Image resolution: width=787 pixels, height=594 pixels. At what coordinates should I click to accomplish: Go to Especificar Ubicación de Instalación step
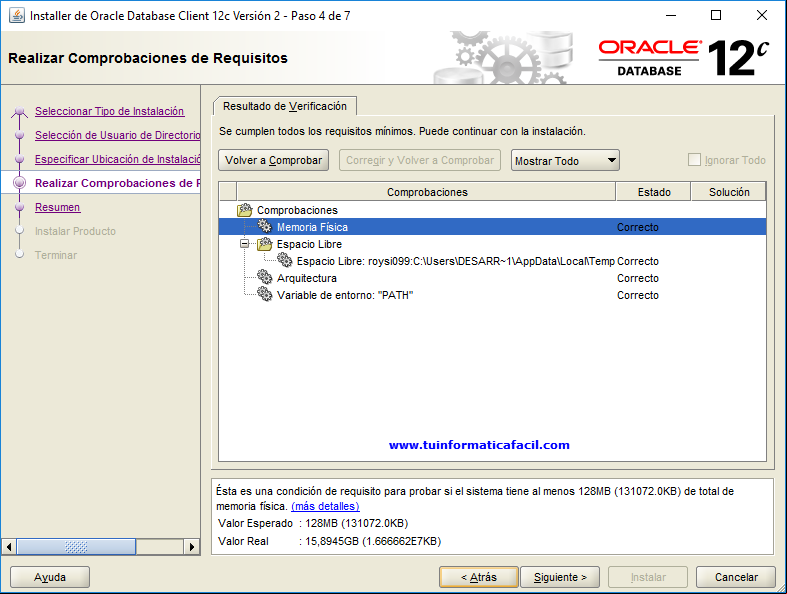(117, 159)
